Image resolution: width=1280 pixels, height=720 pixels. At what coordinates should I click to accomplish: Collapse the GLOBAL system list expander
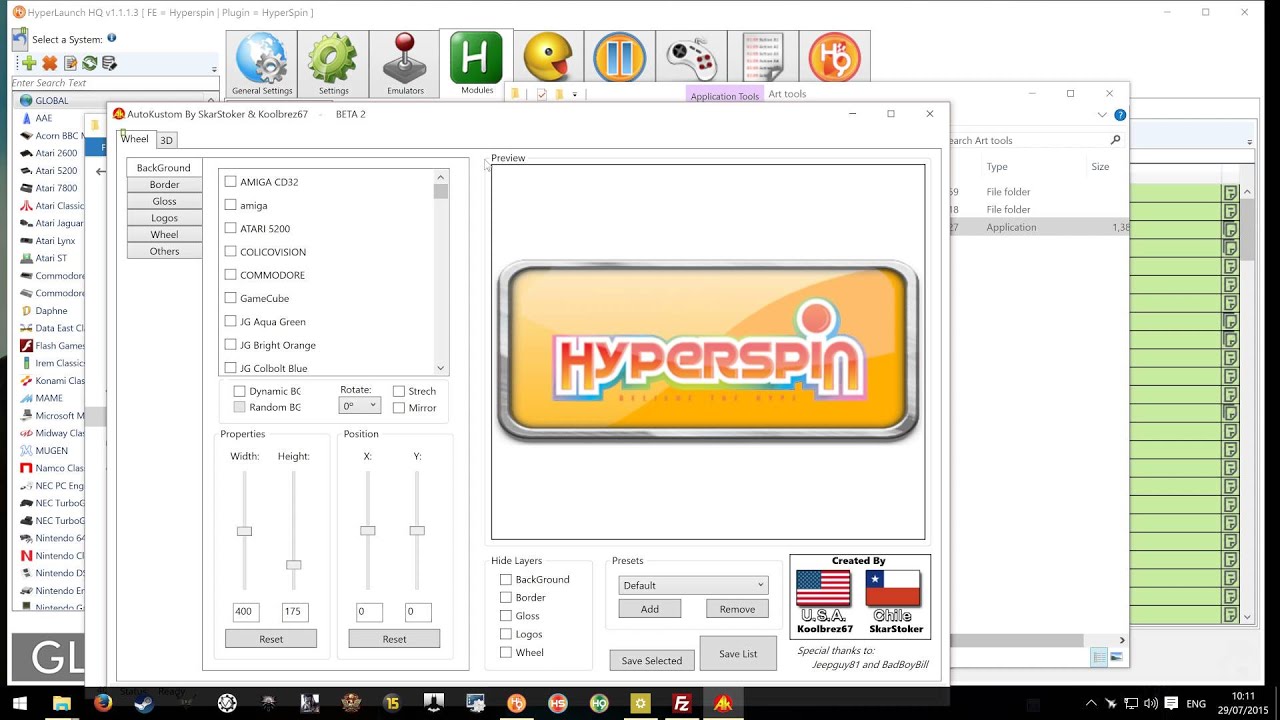(x=211, y=100)
